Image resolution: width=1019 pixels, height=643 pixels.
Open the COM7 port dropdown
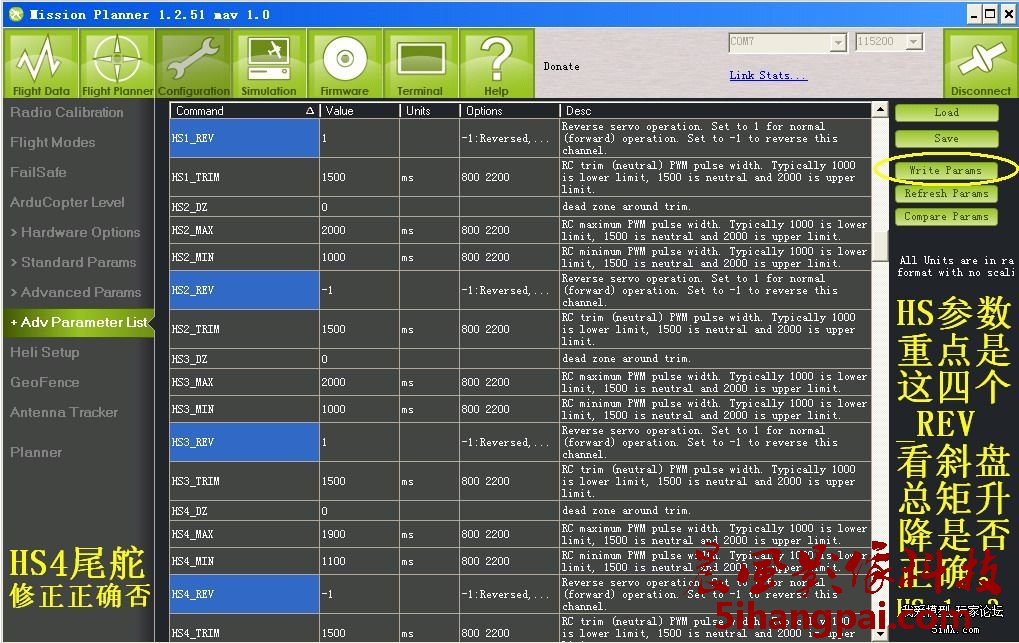click(839, 42)
